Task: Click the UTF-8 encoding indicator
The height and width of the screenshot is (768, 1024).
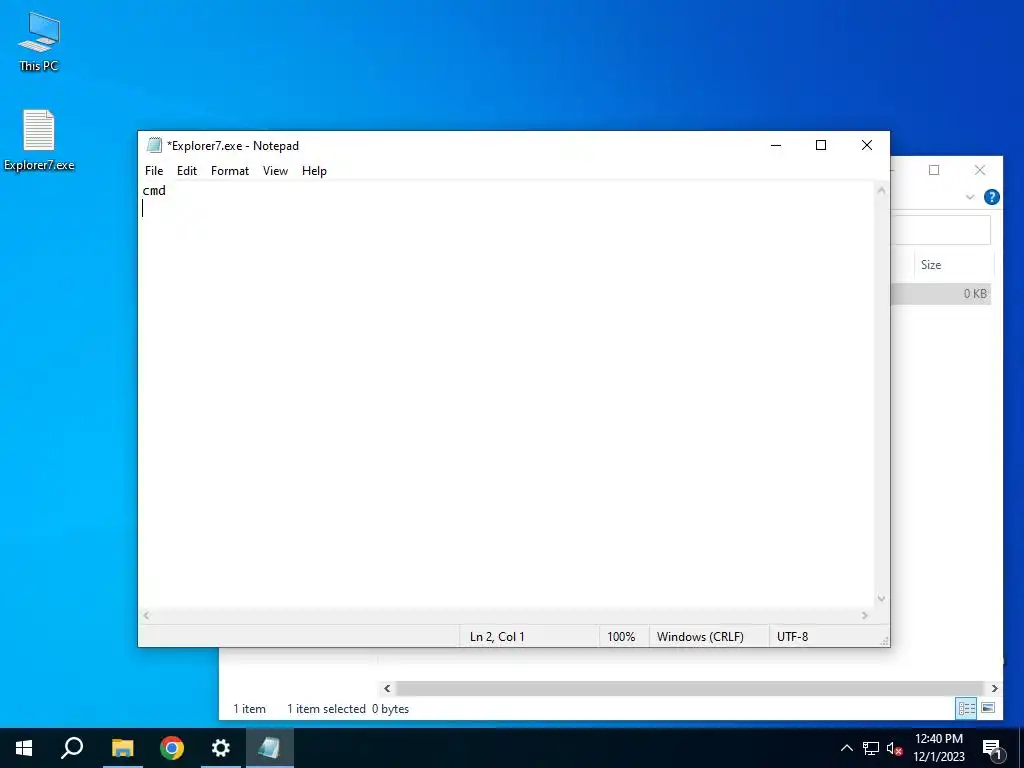Action: tap(792, 636)
